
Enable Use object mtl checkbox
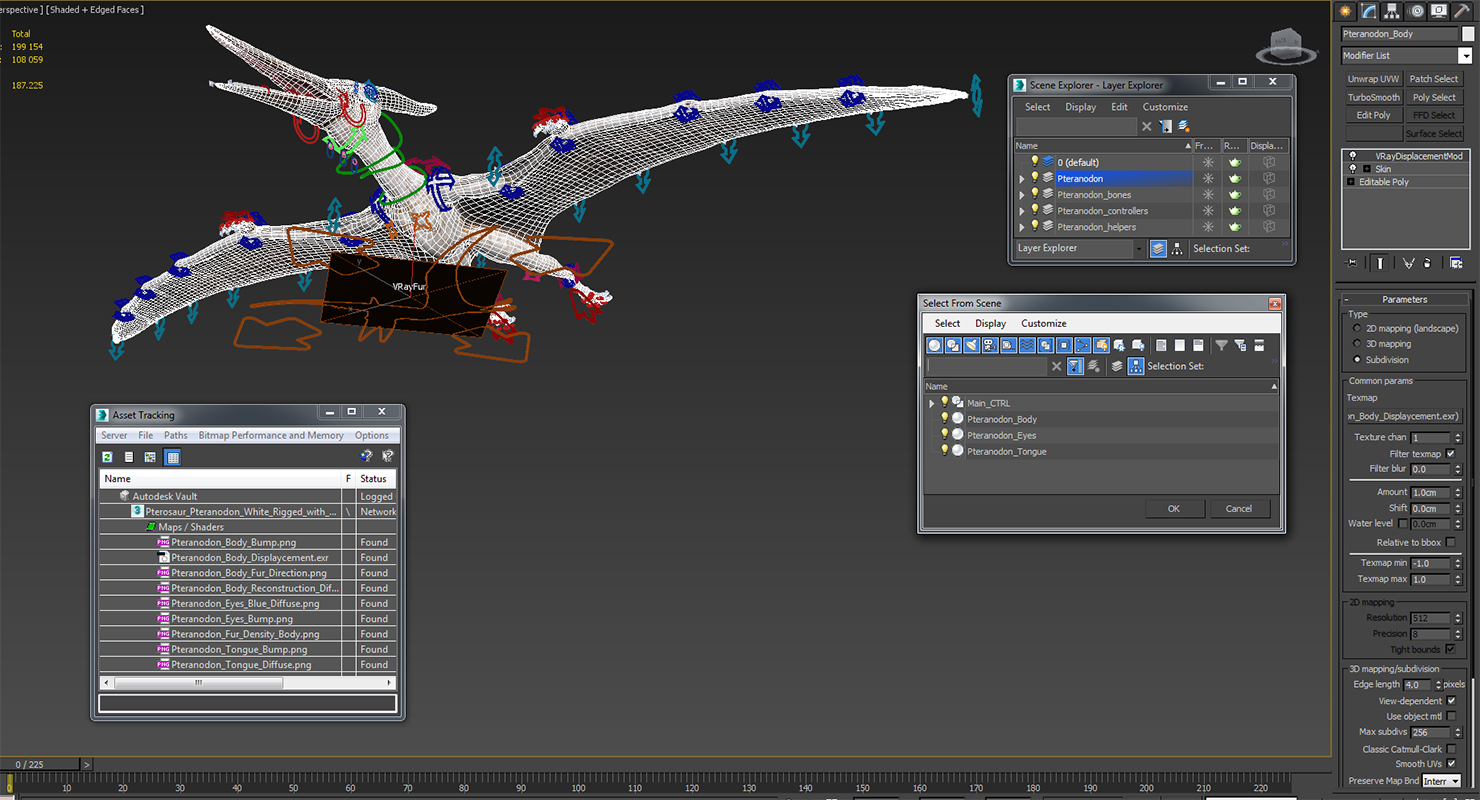(1451, 716)
